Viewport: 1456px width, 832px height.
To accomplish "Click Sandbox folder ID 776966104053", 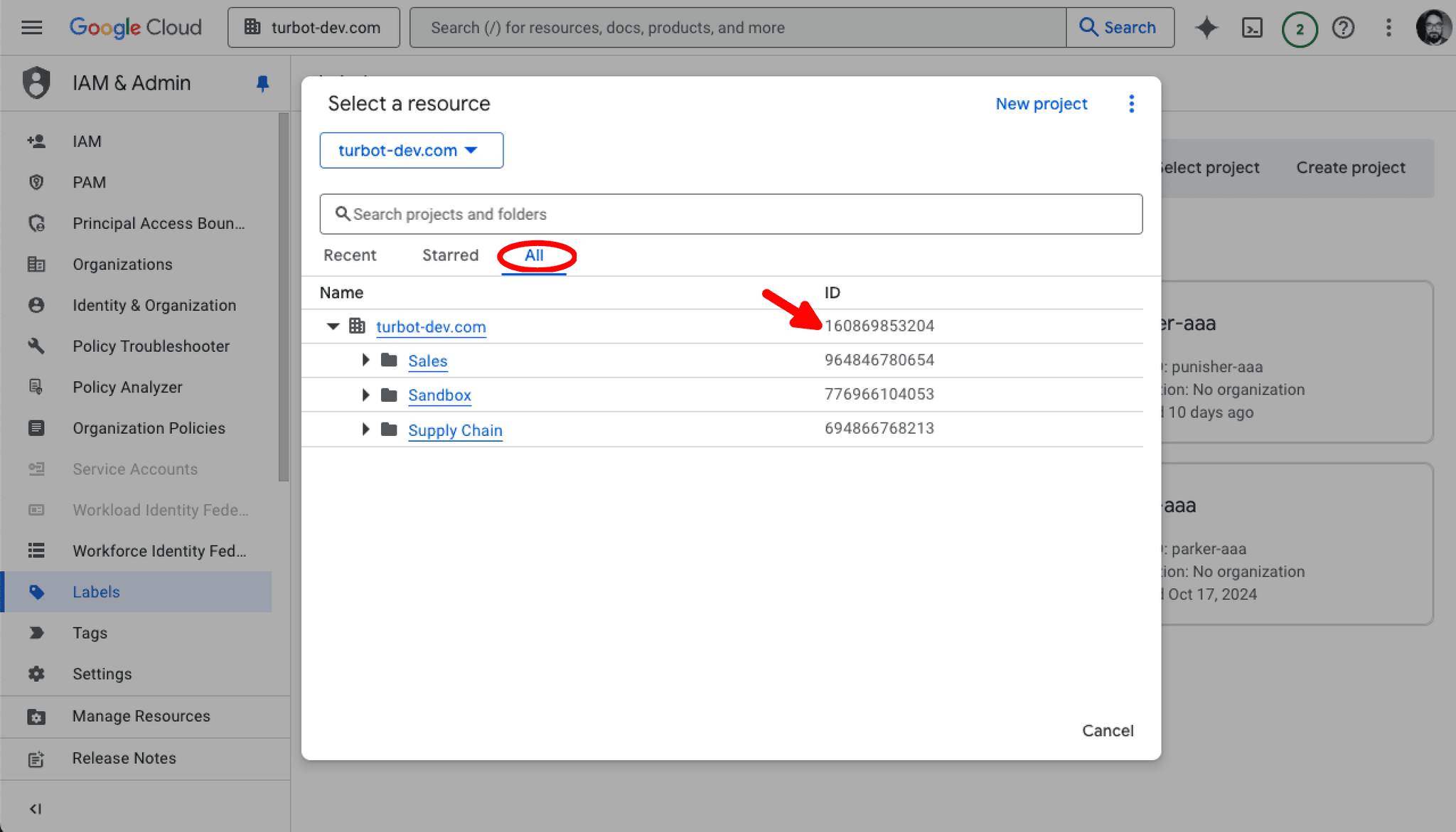I will [879, 394].
